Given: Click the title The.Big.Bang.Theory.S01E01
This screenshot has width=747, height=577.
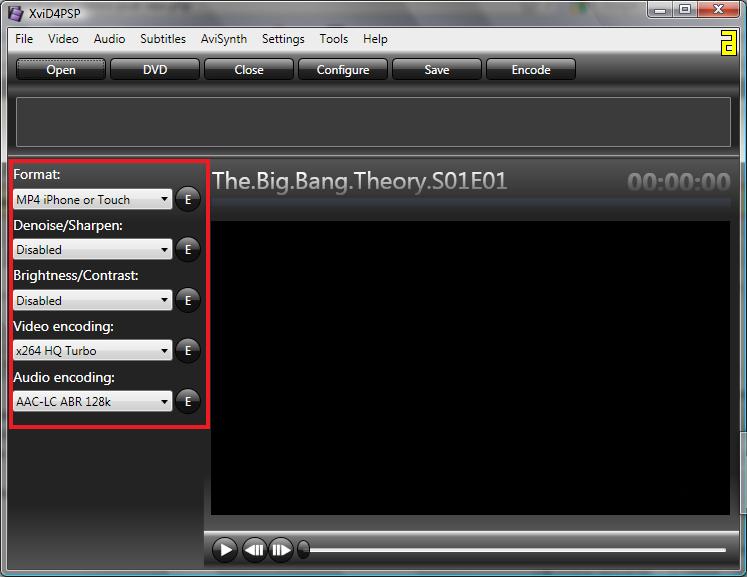Looking at the screenshot, I should 360,182.
